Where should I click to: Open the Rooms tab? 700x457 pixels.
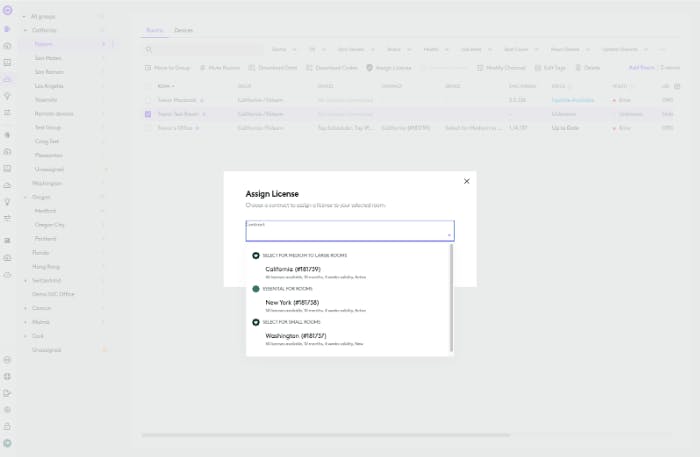[154, 31]
